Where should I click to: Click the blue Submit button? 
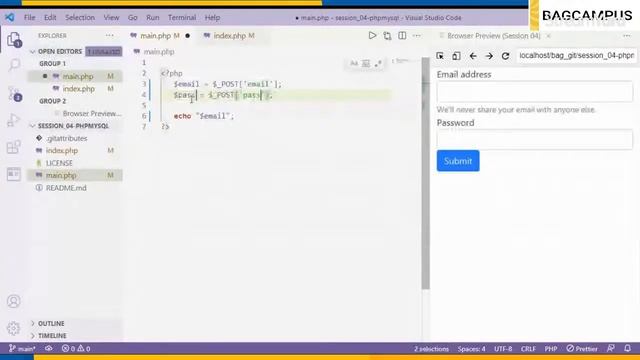pos(458,161)
